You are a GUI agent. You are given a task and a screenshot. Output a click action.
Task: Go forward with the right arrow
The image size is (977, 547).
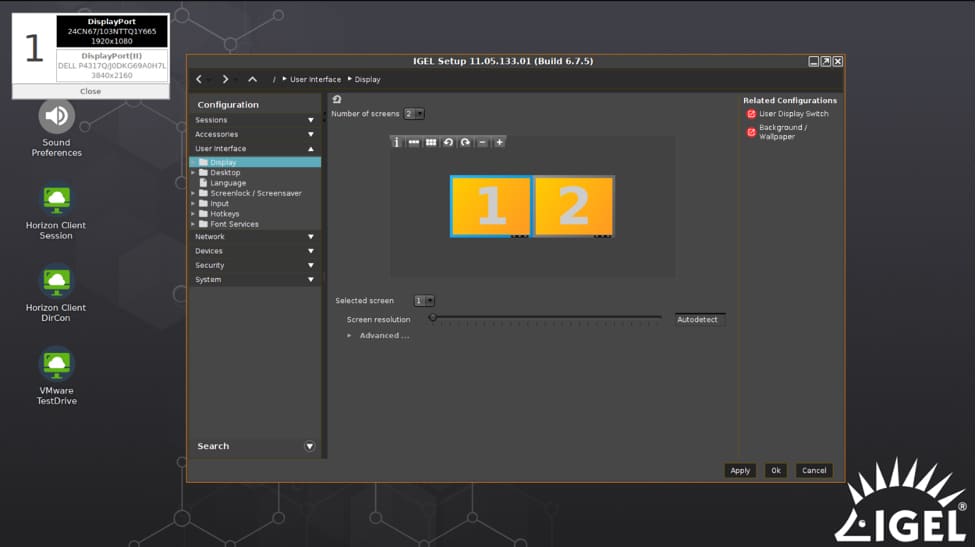226,79
